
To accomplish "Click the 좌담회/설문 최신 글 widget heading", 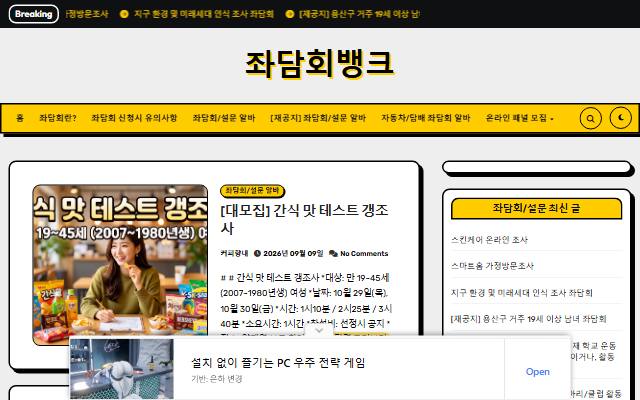I will point(536,209).
